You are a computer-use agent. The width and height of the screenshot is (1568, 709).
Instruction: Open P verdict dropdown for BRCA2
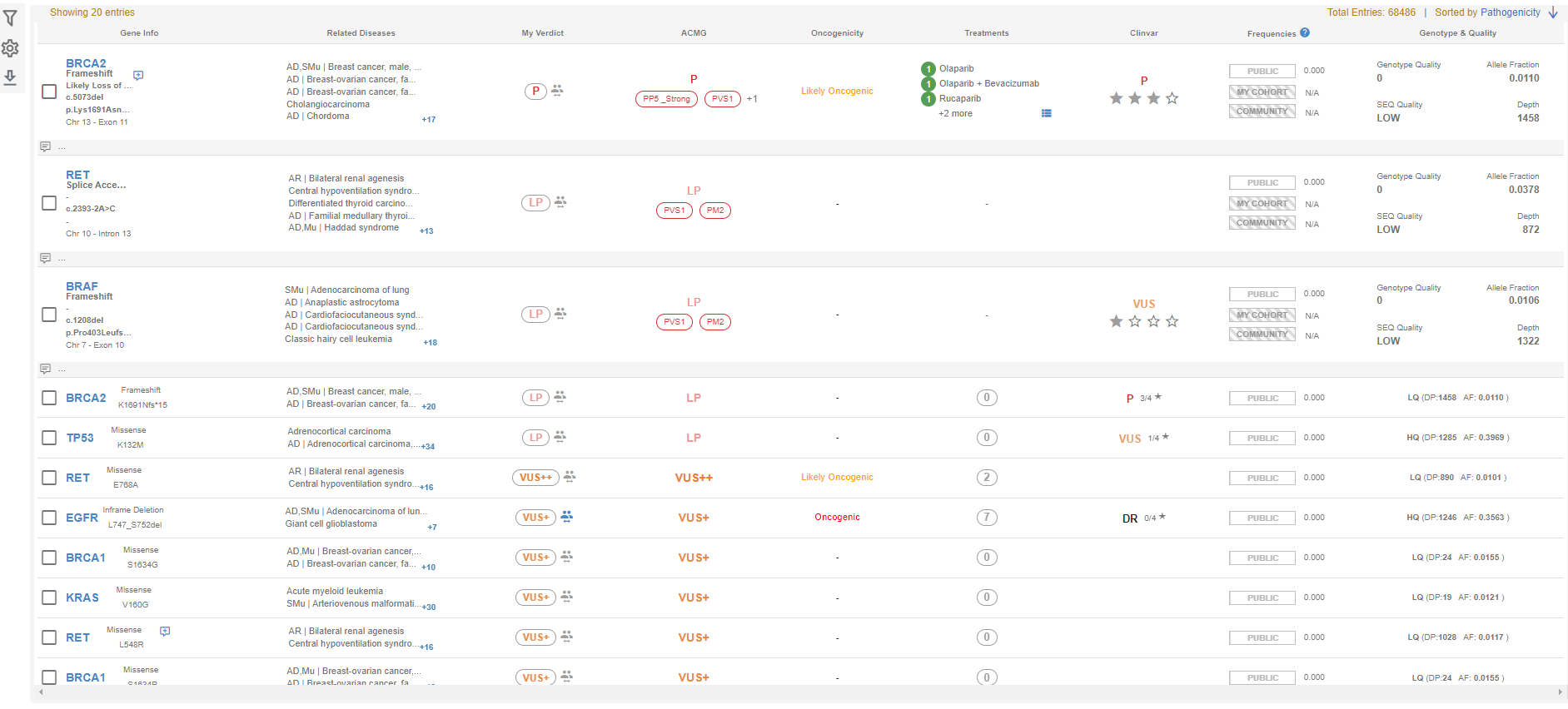point(535,91)
